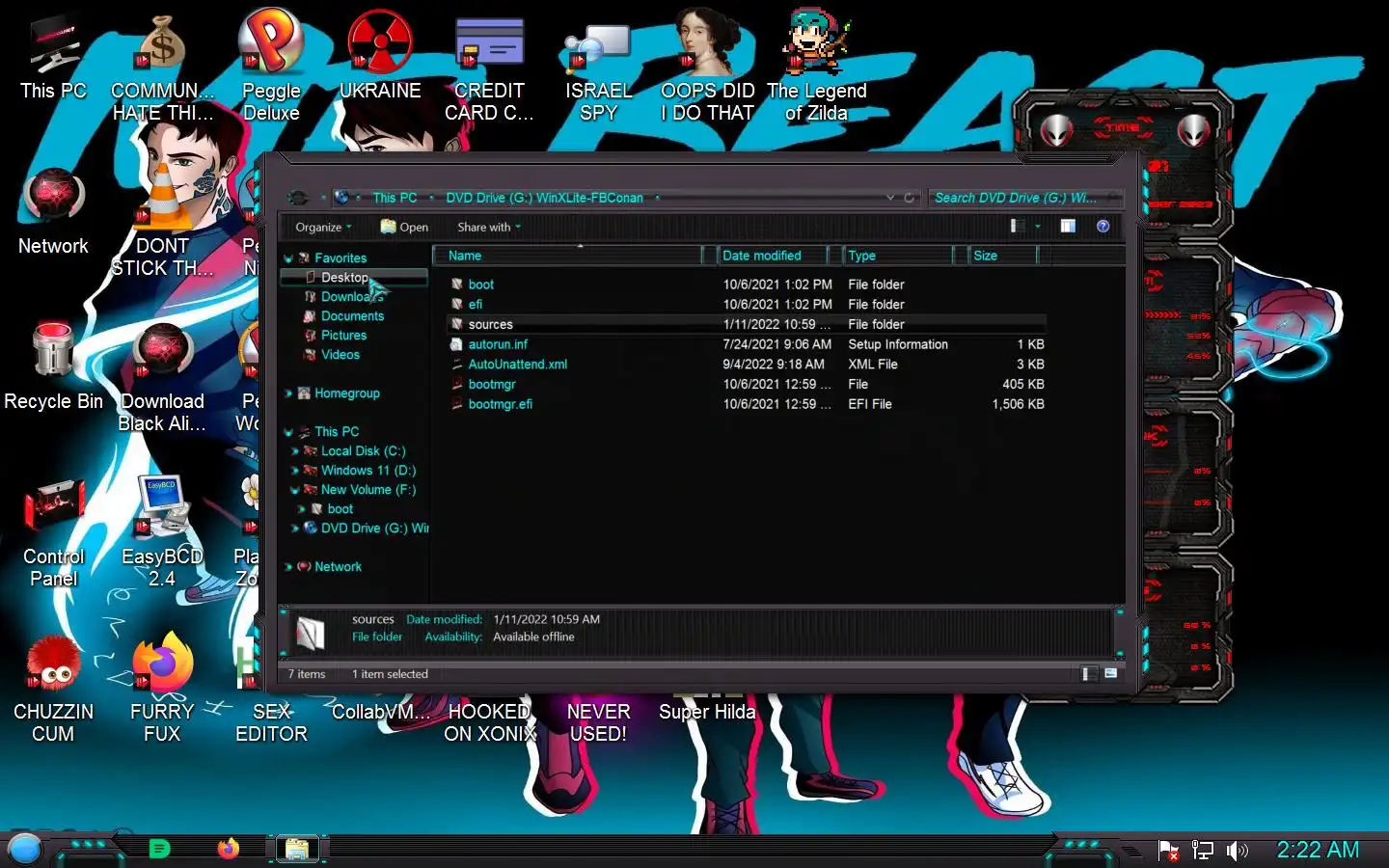Collapse the This PC tree node
This screenshot has height=868, width=1389.
pyautogui.click(x=288, y=432)
